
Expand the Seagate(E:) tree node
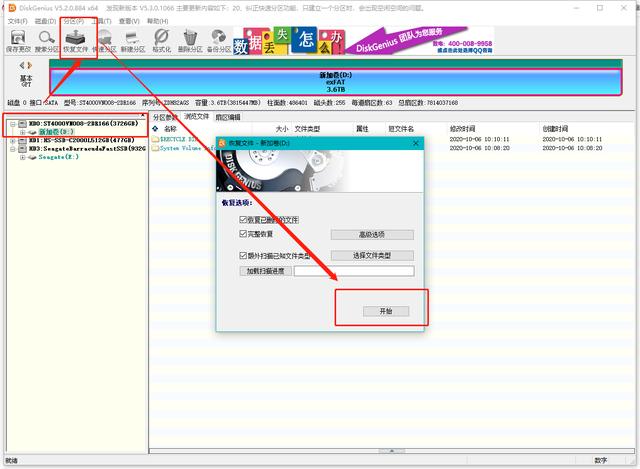tap(22, 157)
